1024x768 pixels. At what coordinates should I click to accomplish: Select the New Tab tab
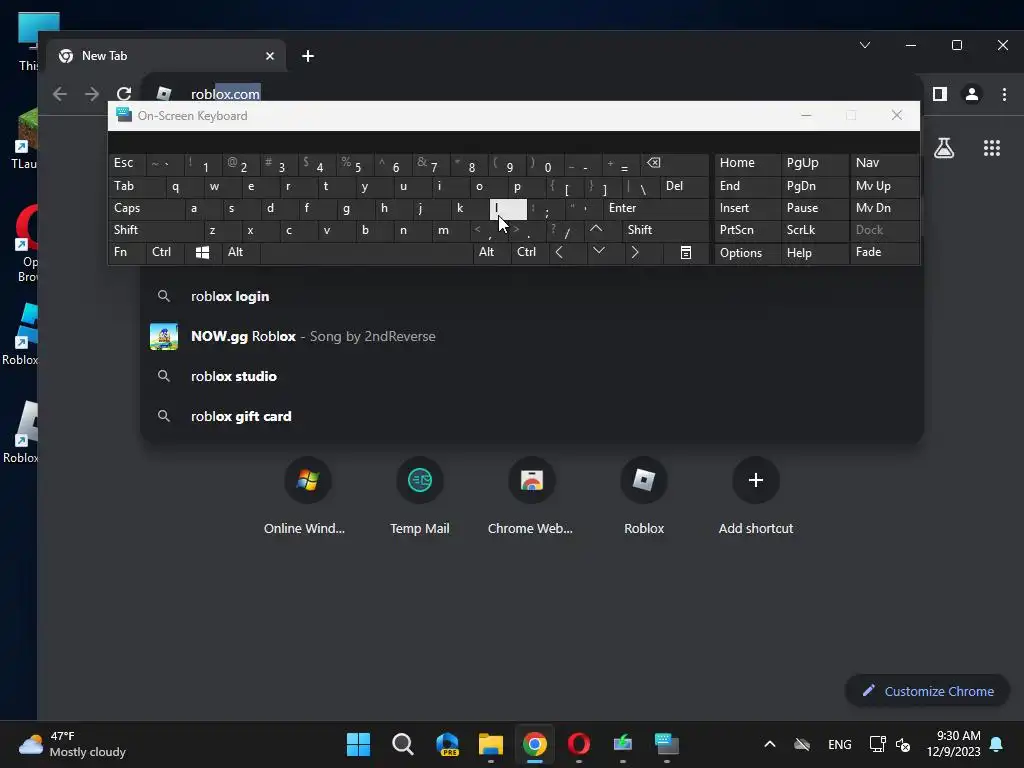point(167,56)
